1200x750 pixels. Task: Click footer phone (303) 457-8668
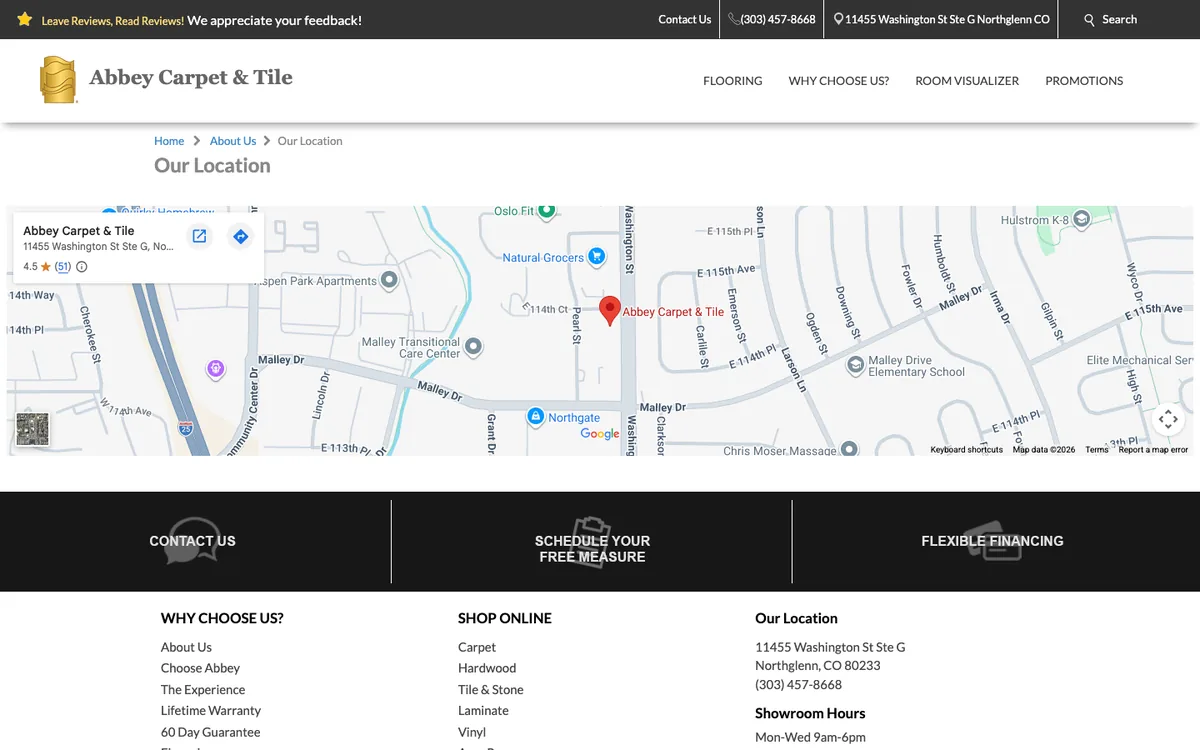click(798, 685)
